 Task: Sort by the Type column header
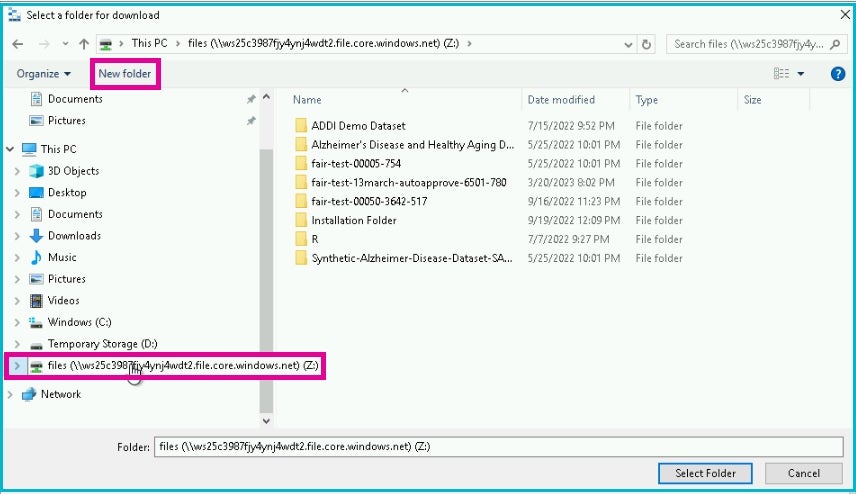[x=646, y=100]
